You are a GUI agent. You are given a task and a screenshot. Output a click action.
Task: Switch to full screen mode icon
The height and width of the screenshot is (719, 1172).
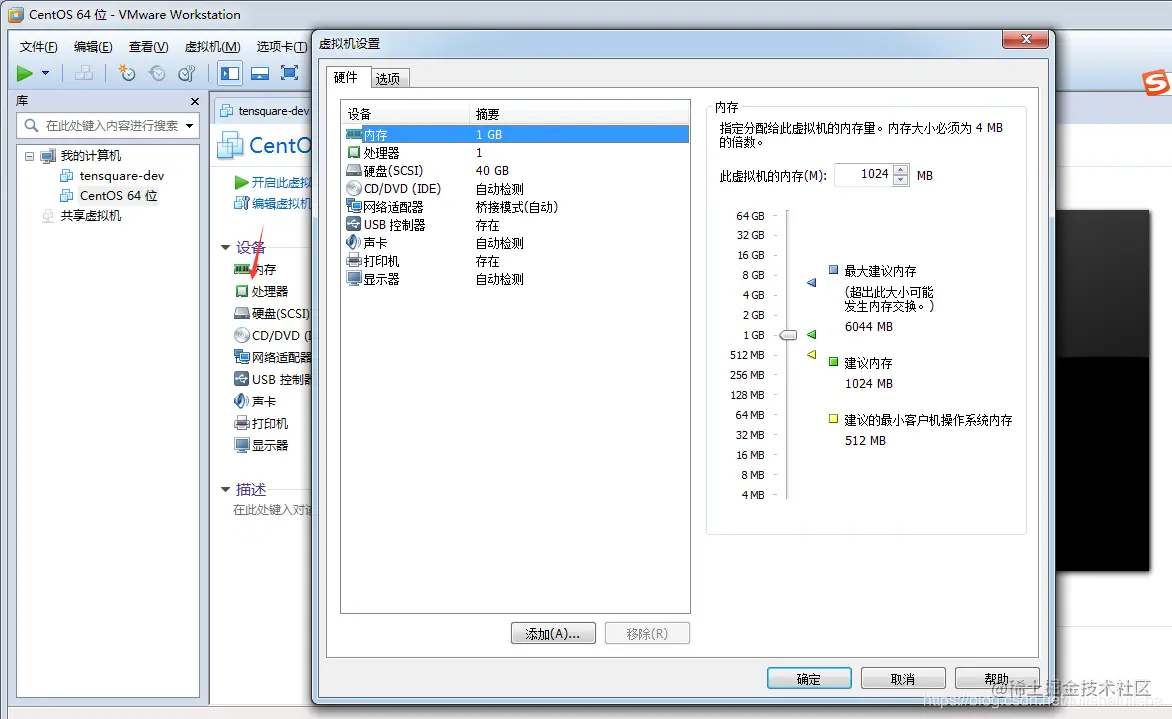(289, 72)
